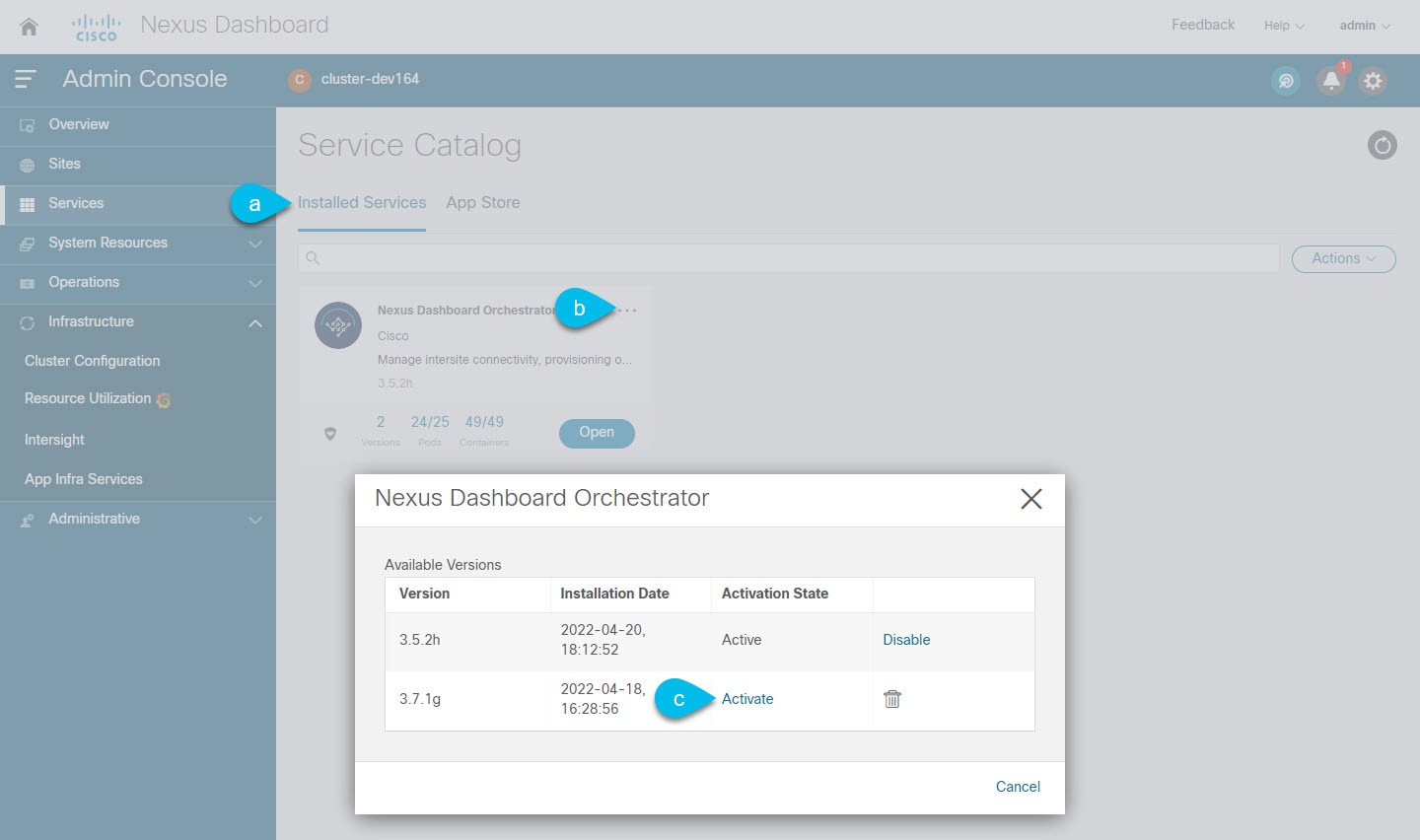1420x840 pixels.
Task: Click the Overview sidebar icon
Action: click(x=28, y=125)
